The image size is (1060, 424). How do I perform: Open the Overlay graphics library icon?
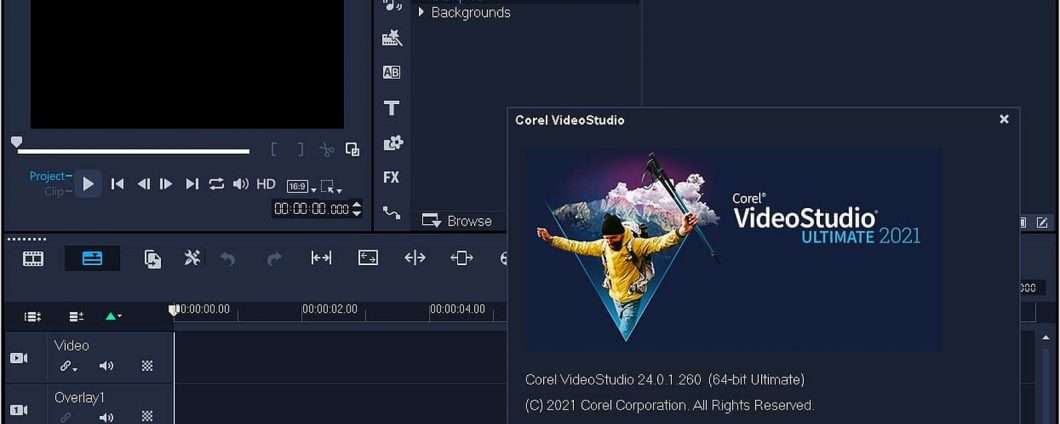[393, 143]
